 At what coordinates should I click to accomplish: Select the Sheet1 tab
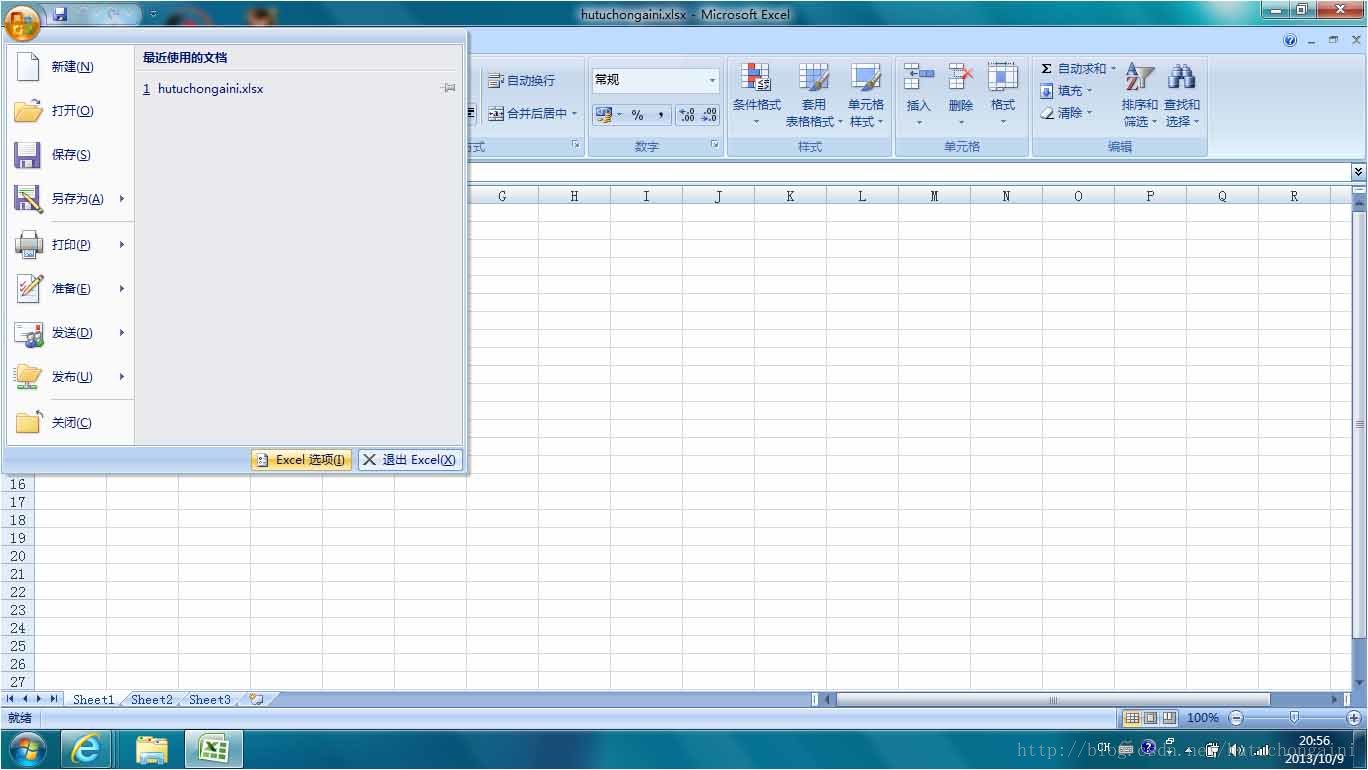pyautogui.click(x=93, y=700)
